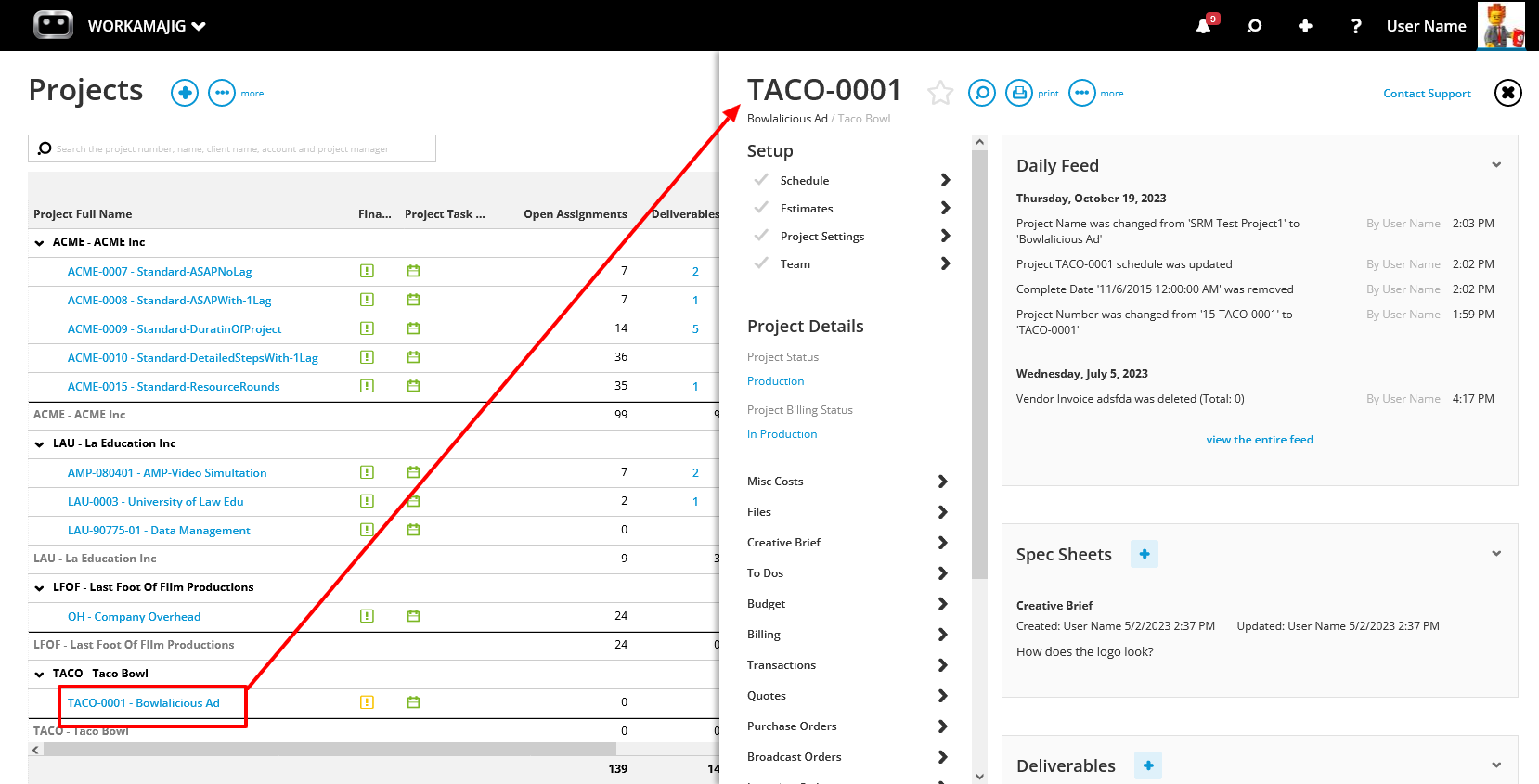This screenshot has width=1539, height=784.
Task: Open ACME-0008 Standard-ASAPWith-1Lag project
Action: coord(169,301)
